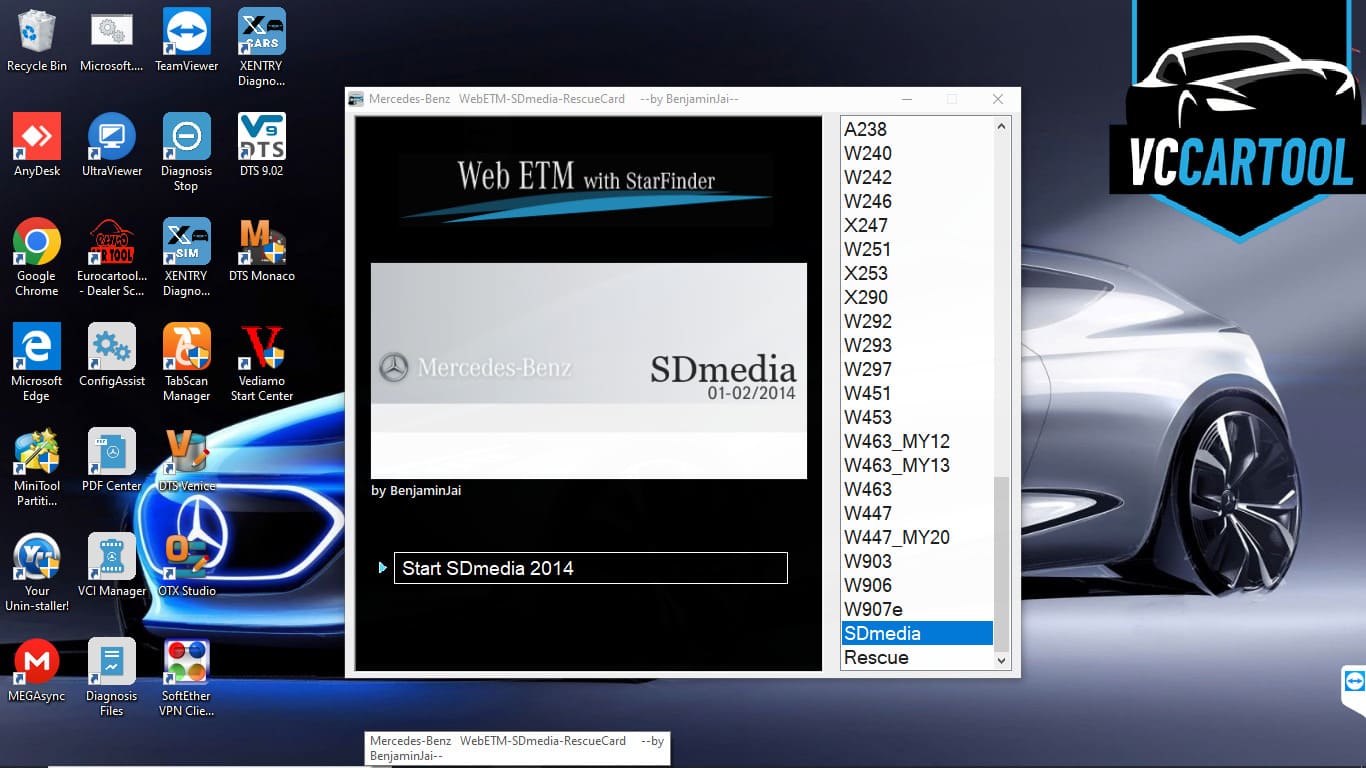Close the WebETM-SDmedia-RescueCard window
The image size is (1366, 768).
(997, 99)
